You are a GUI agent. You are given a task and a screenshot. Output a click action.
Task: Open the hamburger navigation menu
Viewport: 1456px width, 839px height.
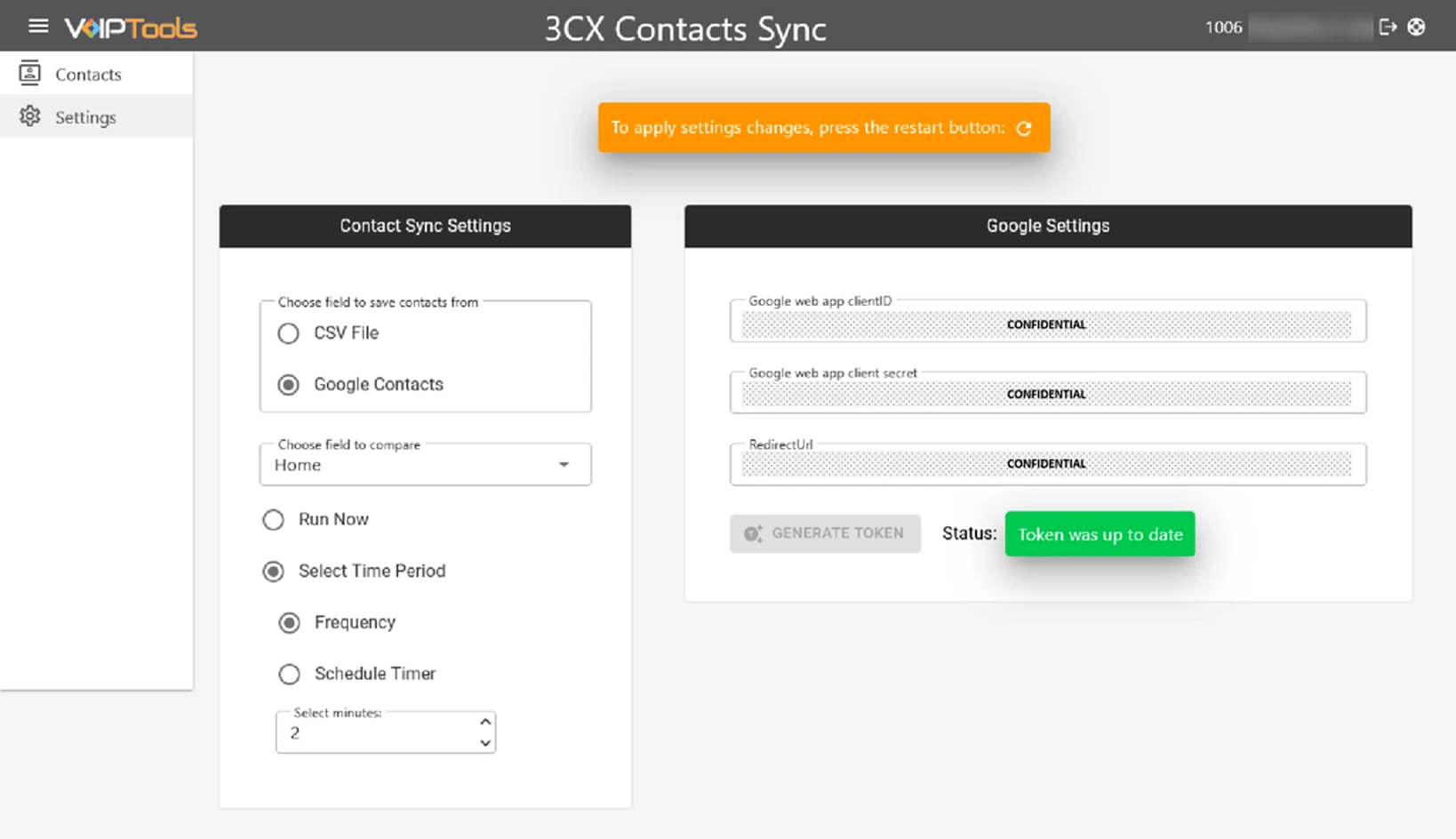click(x=38, y=26)
